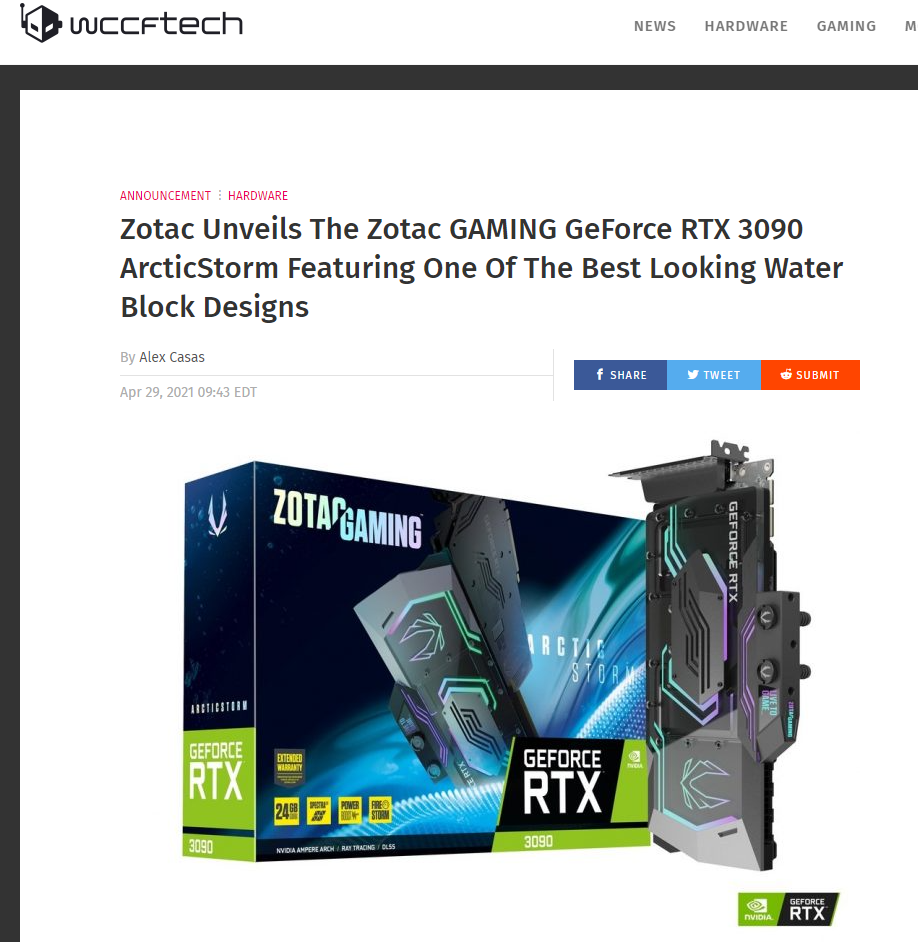This screenshot has width=918, height=942.
Task: Open the GAMING navigation menu
Action: tap(846, 26)
